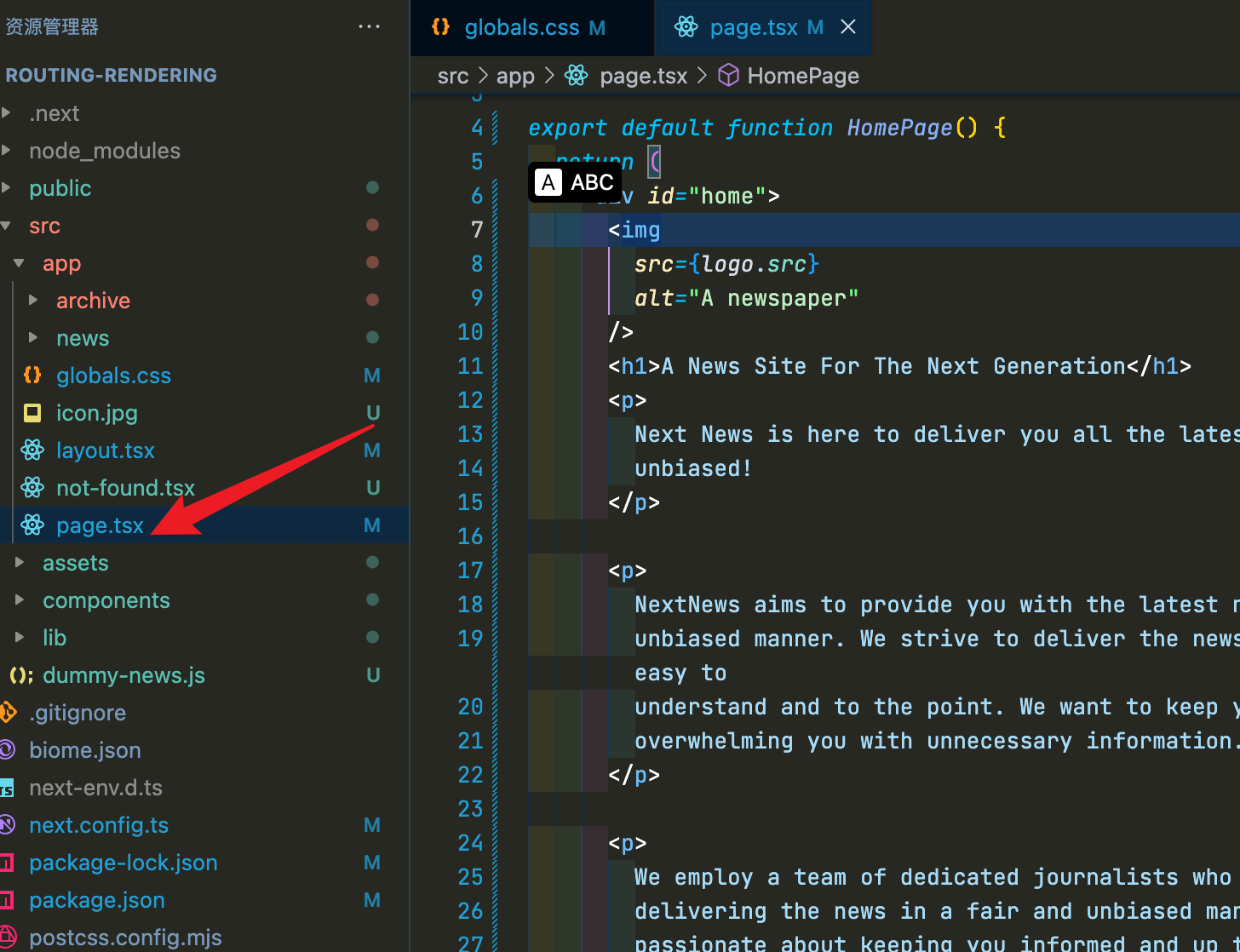Click the npm icon beside package-lock.json
This screenshot has width=1240, height=952.
pos(7,863)
